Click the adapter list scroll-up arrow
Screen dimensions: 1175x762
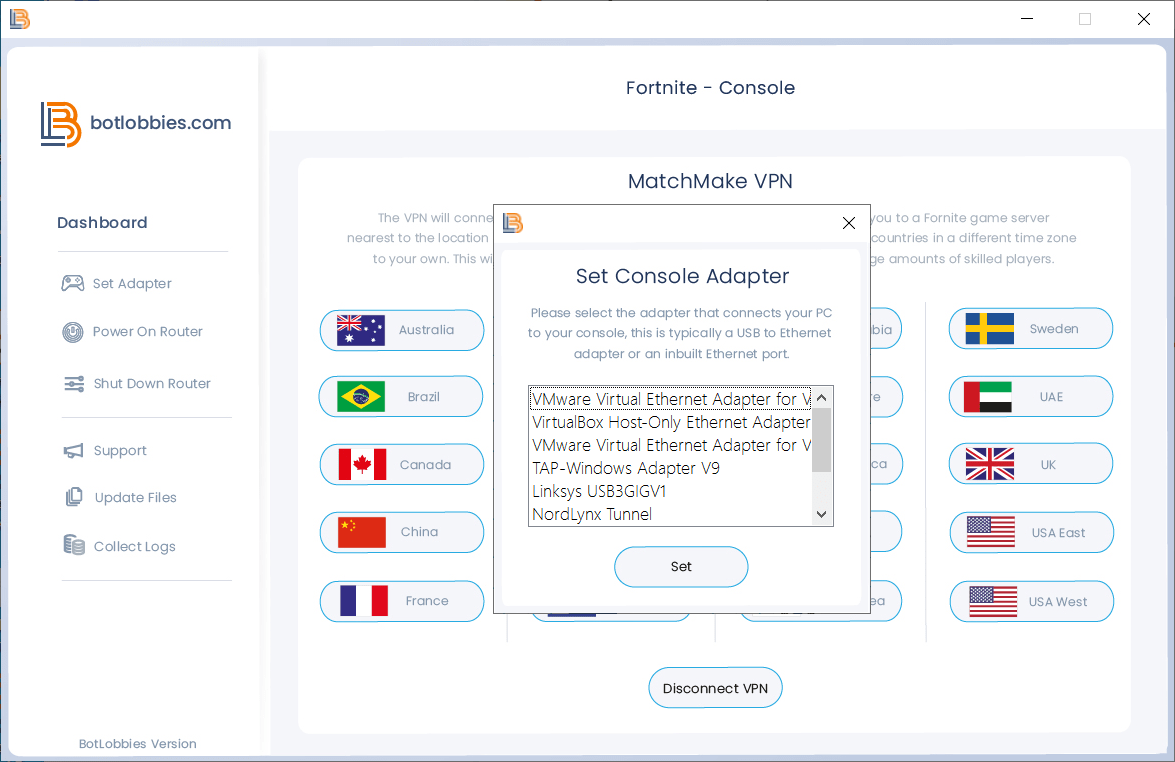(x=821, y=397)
